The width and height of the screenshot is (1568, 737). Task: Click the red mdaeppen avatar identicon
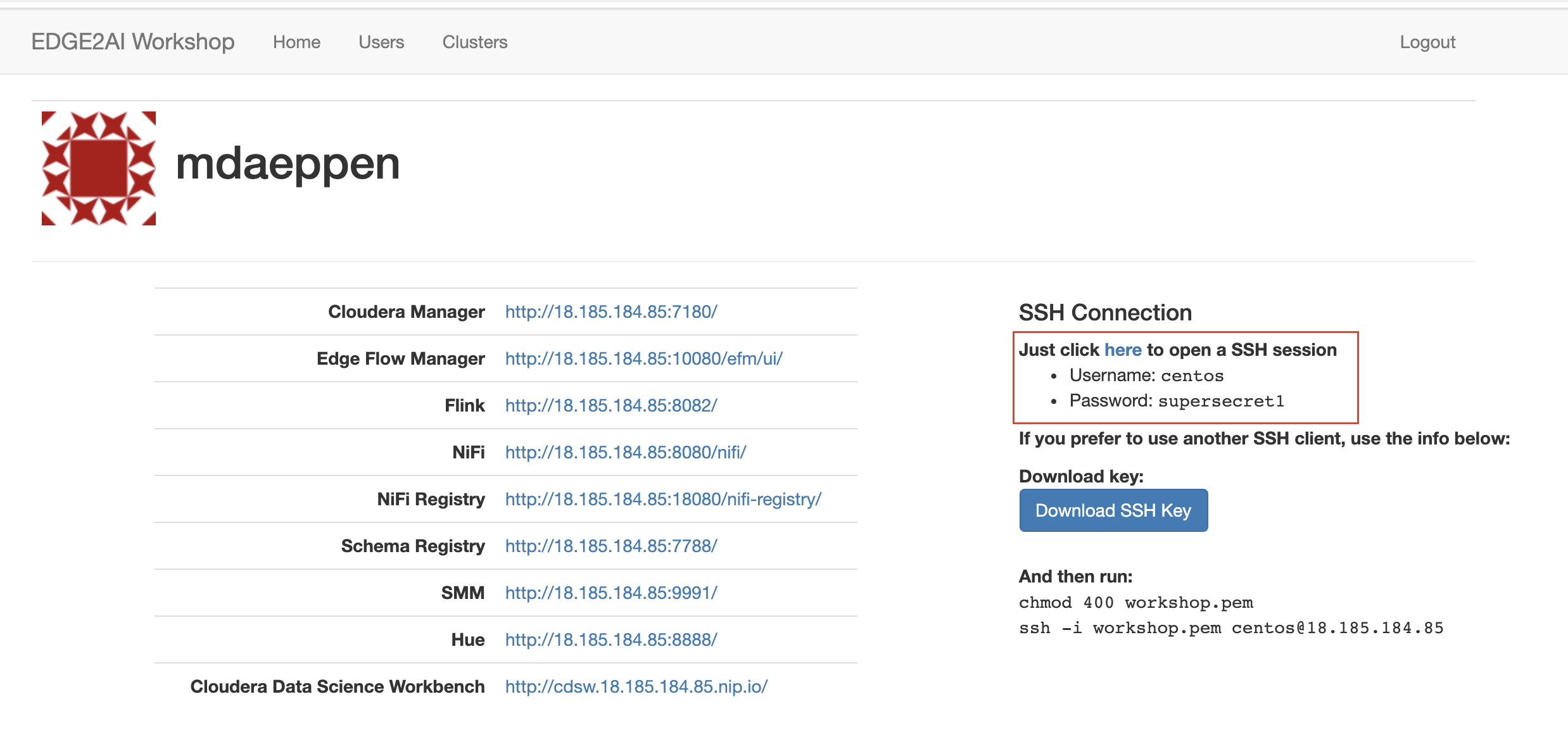[99, 168]
